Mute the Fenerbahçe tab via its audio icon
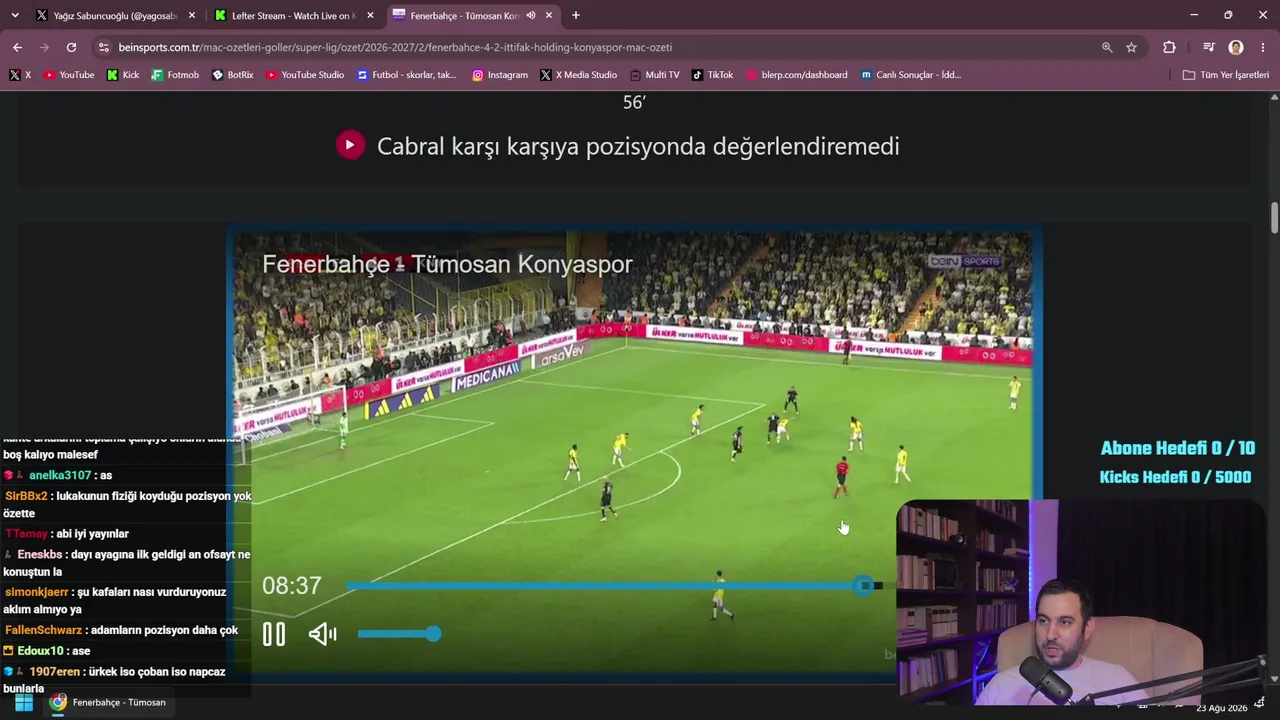The width and height of the screenshot is (1280, 720). 530,15
